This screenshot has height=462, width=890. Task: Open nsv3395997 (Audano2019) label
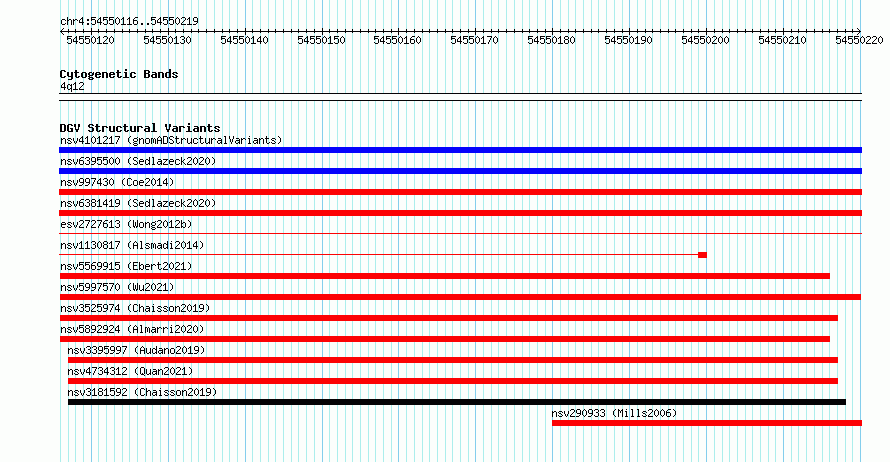coord(136,350)
